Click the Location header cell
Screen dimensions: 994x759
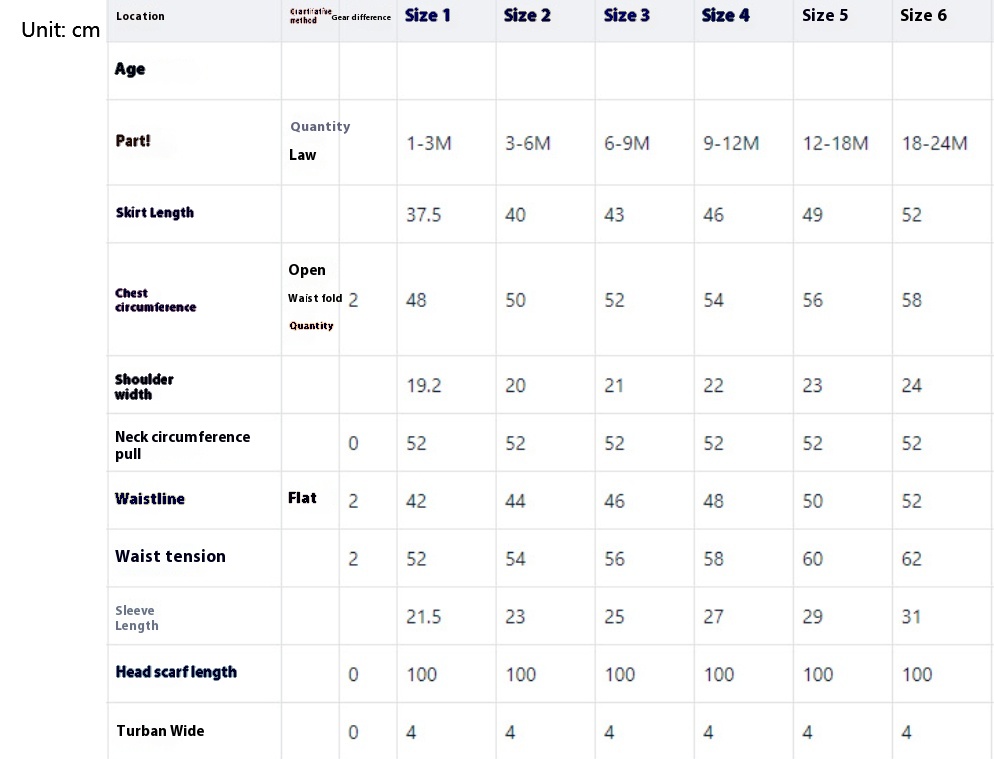[x=140, y=16]
